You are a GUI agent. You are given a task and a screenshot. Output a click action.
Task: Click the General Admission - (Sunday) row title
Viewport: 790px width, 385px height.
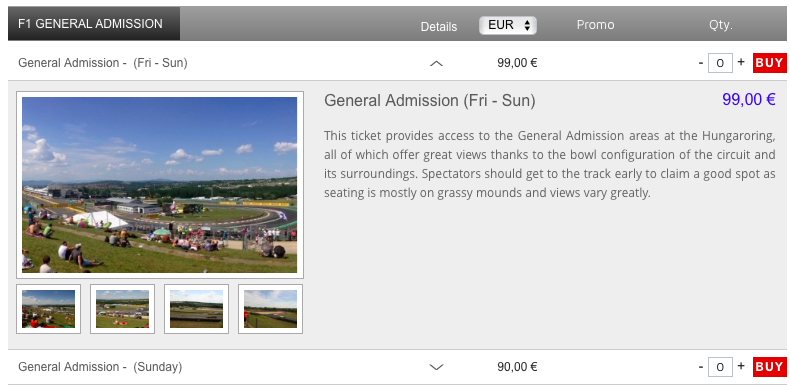[100, 367]
